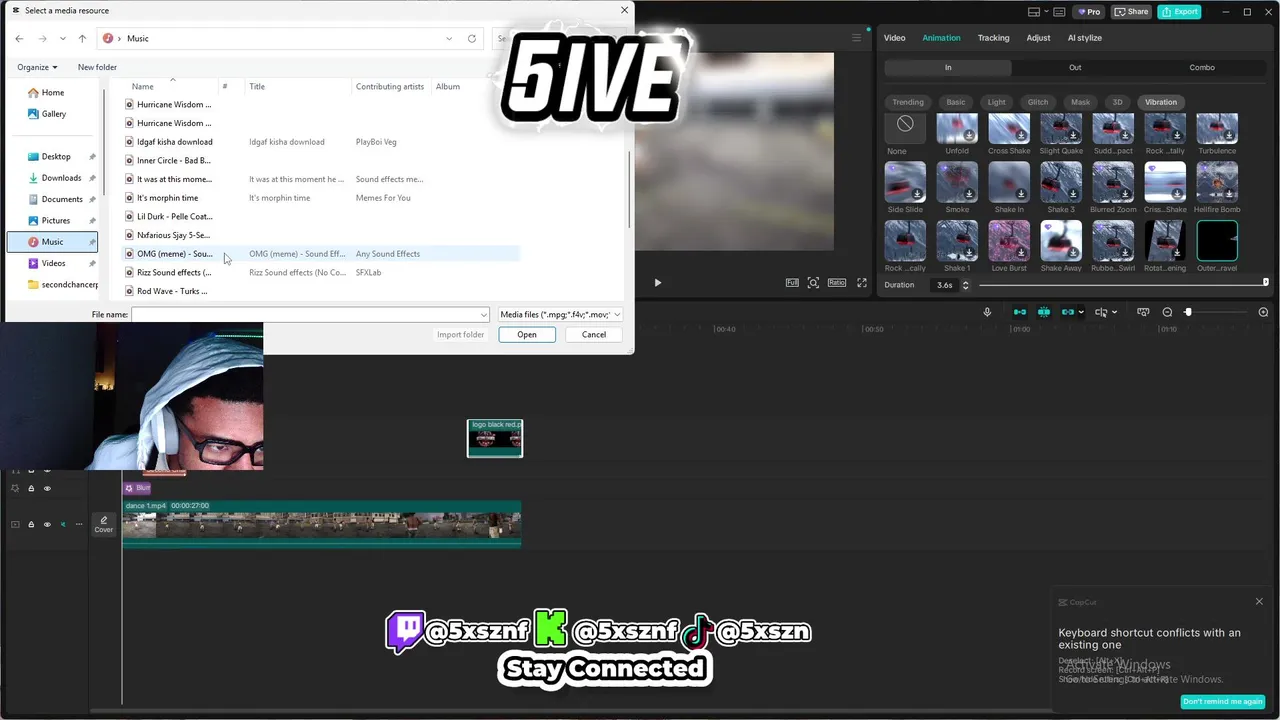Lock the Blur effect track
Viewport: 1280px width, 720px height.
click(31, 488)
